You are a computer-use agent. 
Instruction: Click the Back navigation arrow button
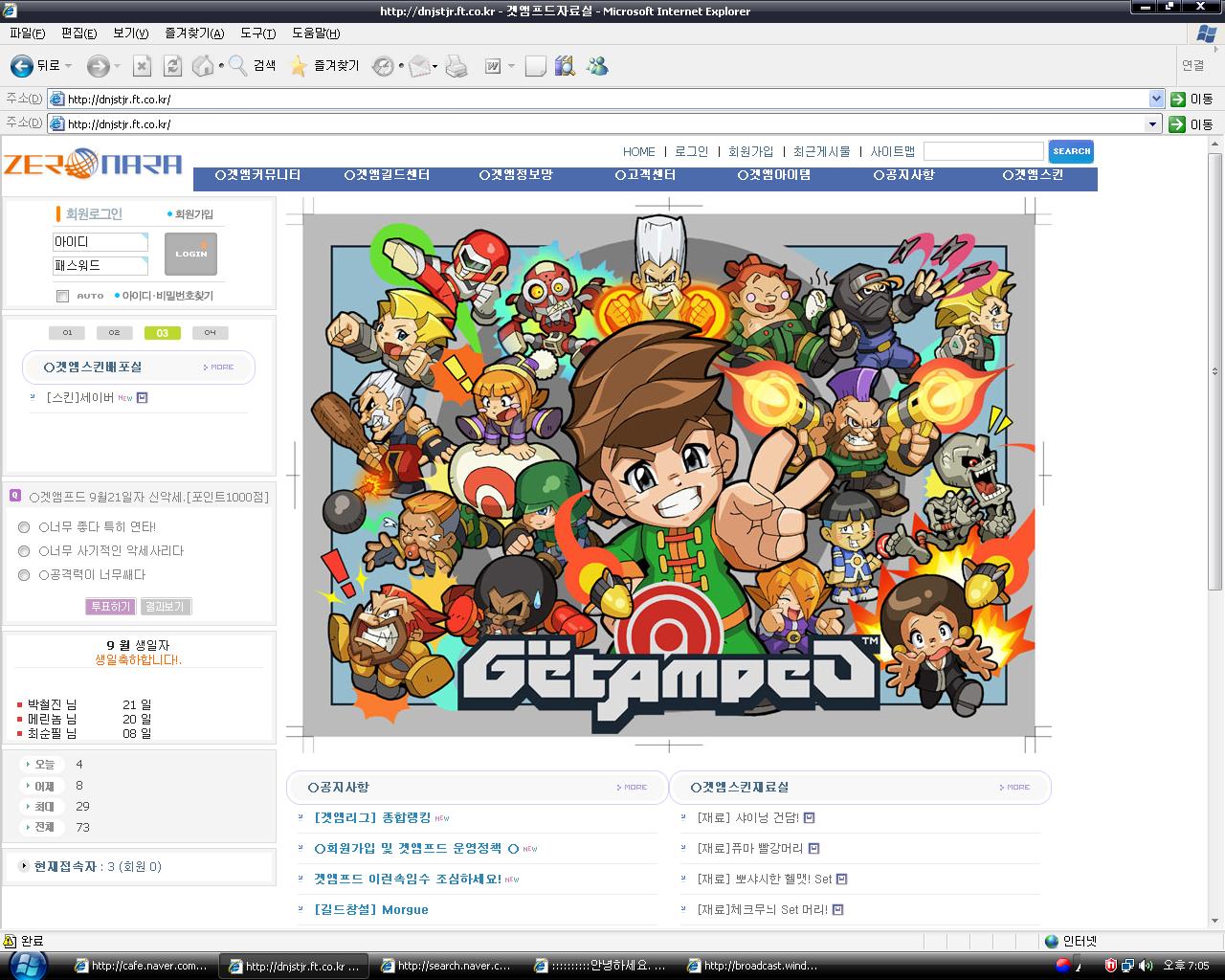tap(22, 66)
